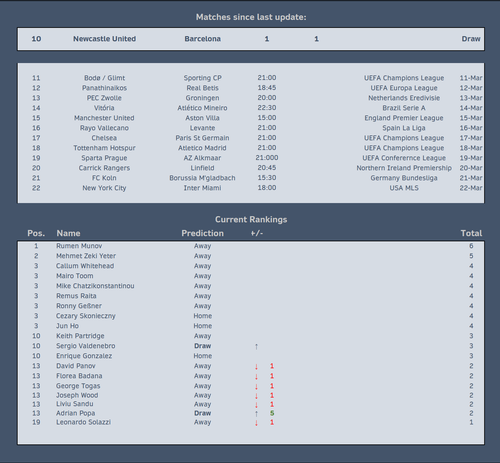Image resolution: width=500 pixels, height=463 pixels.
Task: Click the Prediction column header
Action: click(x=202, y=233)
